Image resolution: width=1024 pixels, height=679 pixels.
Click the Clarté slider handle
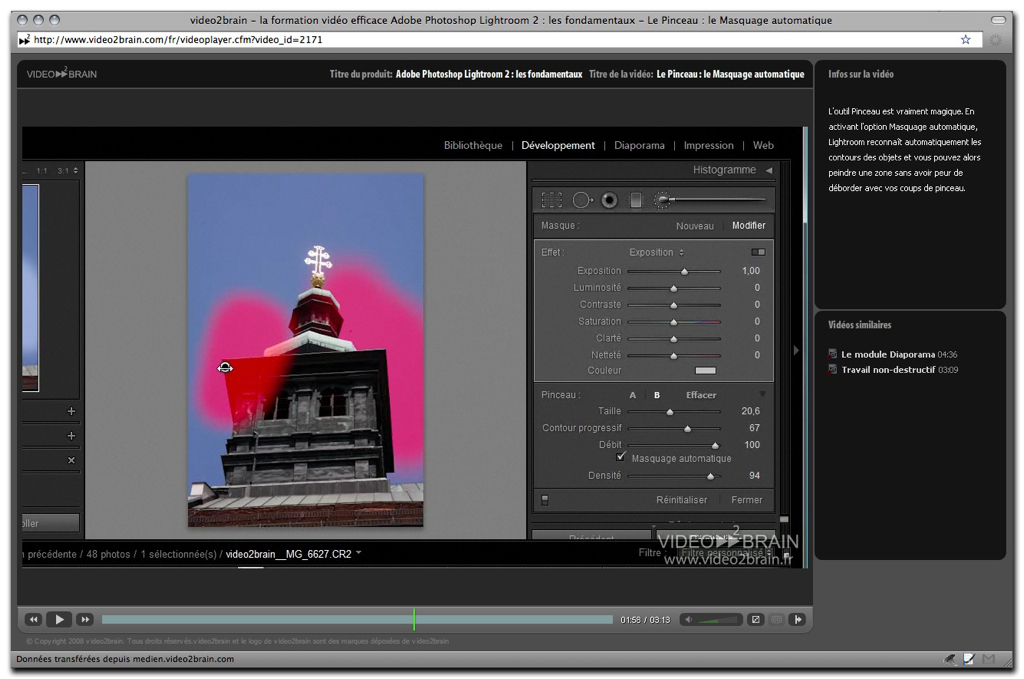(674, 339)
